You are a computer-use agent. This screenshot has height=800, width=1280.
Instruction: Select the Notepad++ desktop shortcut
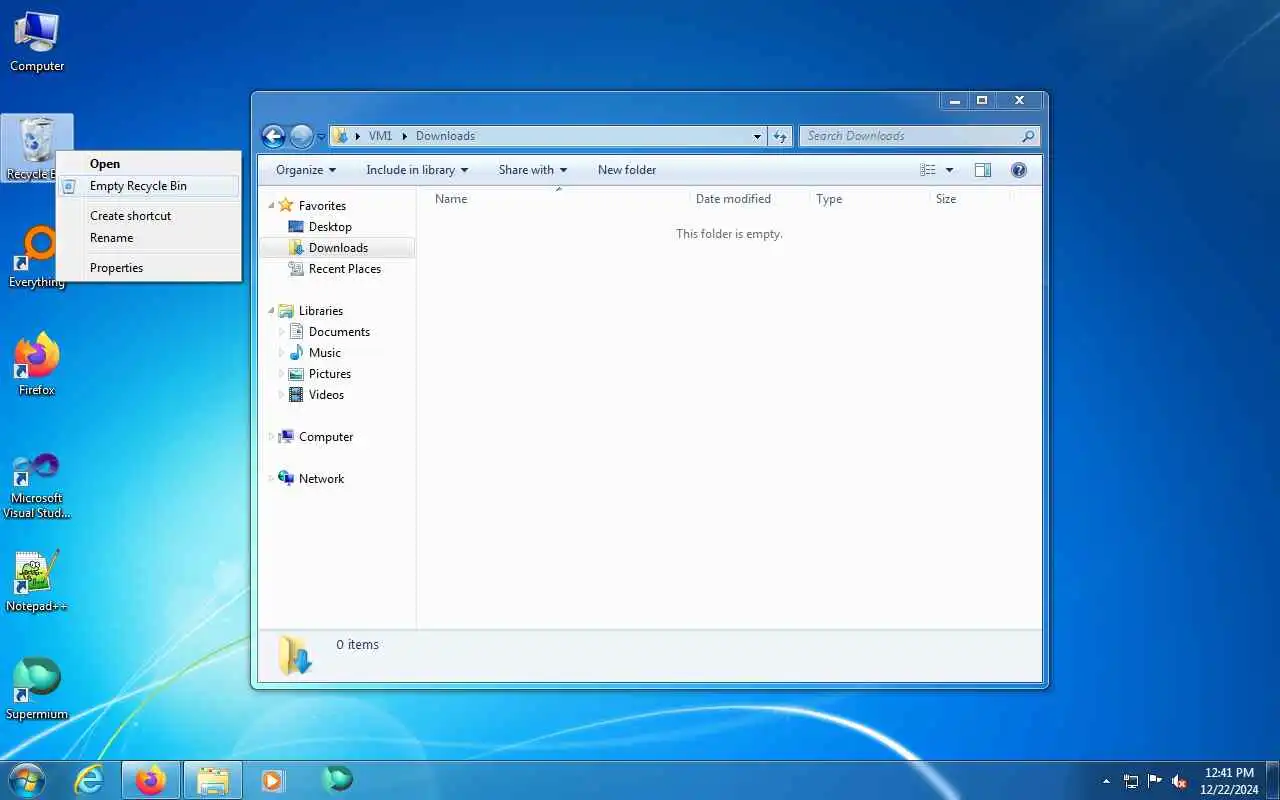pos(37,581)
